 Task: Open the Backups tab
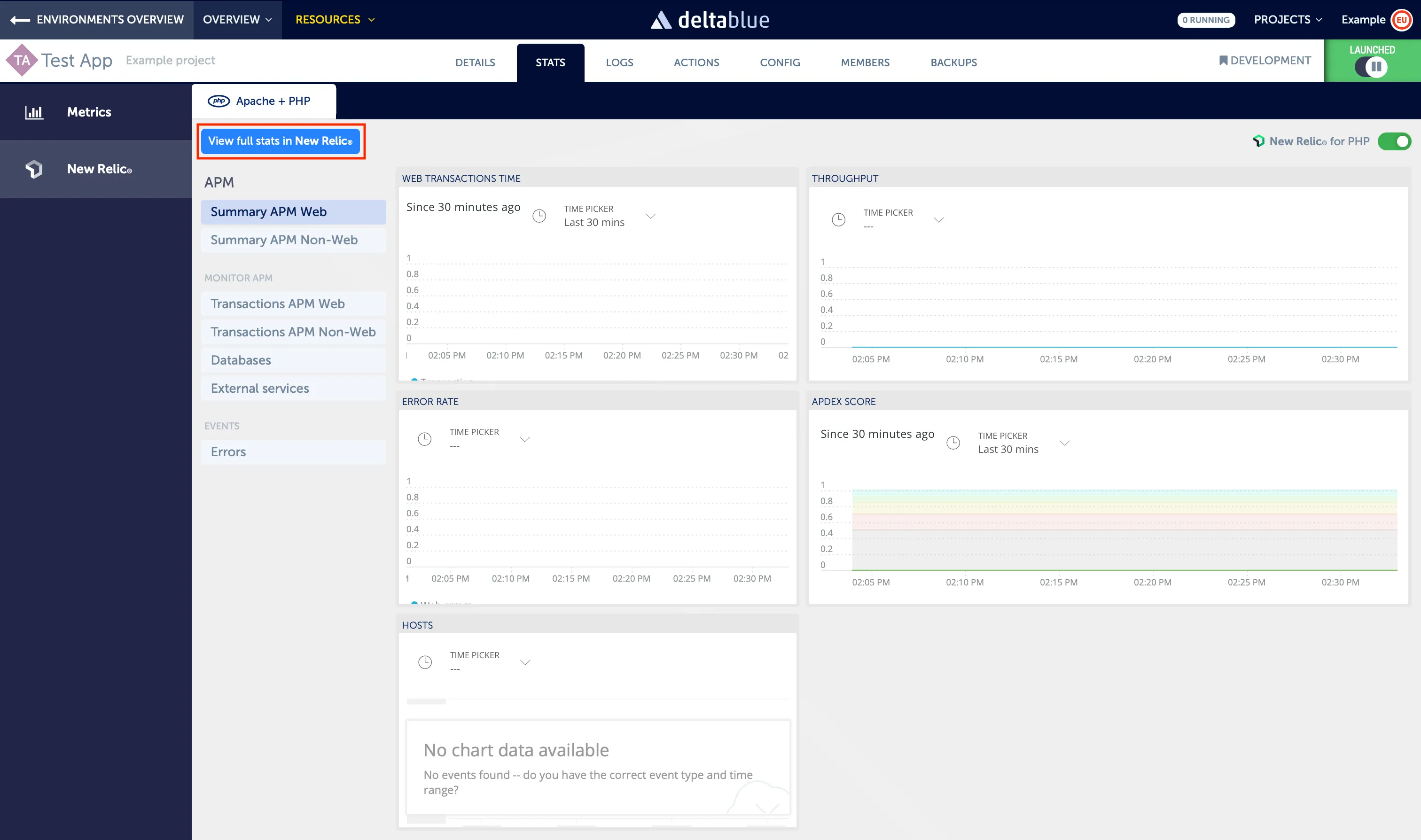(x=953, y=62)
